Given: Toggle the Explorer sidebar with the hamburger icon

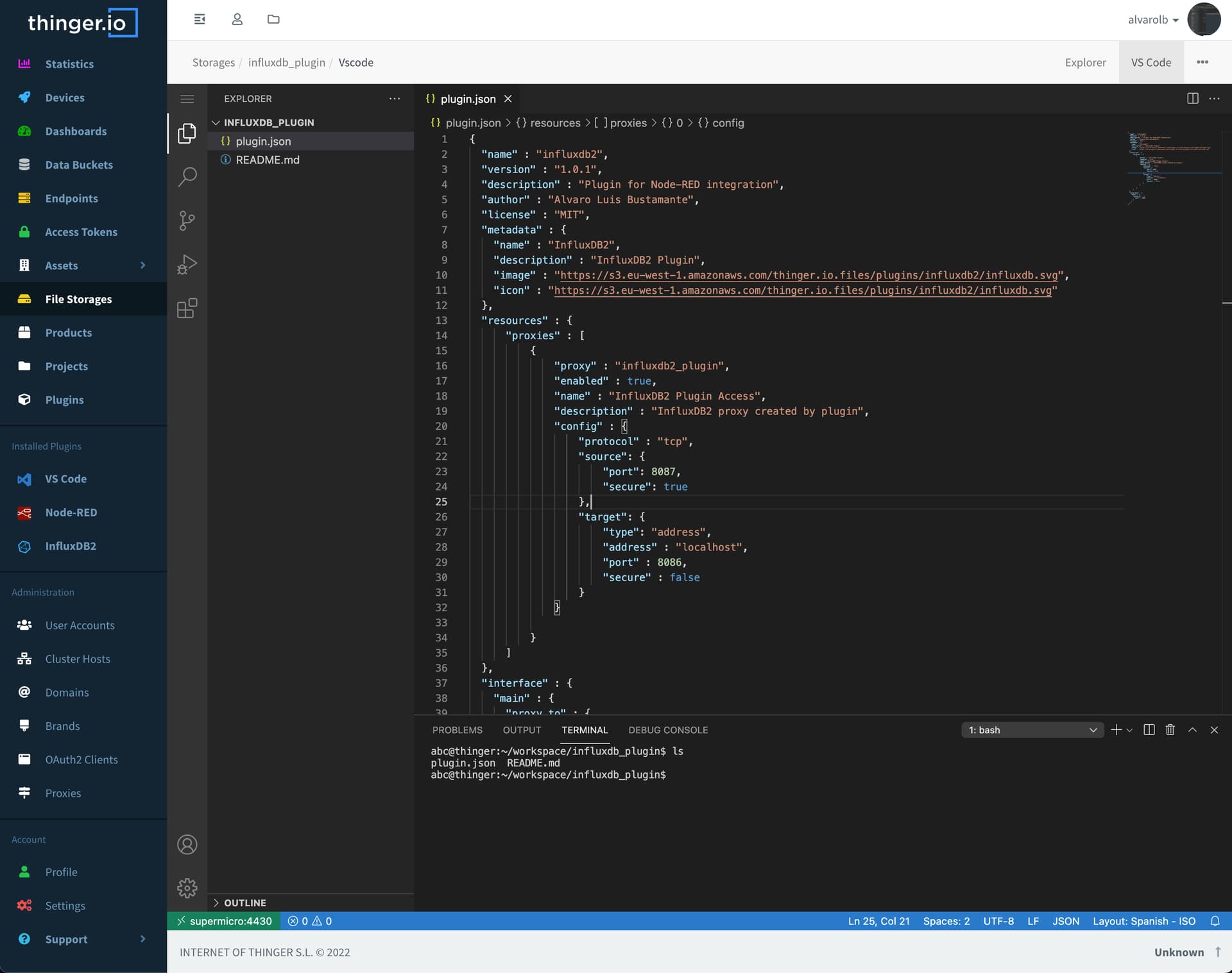Looking at the screenshot, I should [x=187, y=99].
